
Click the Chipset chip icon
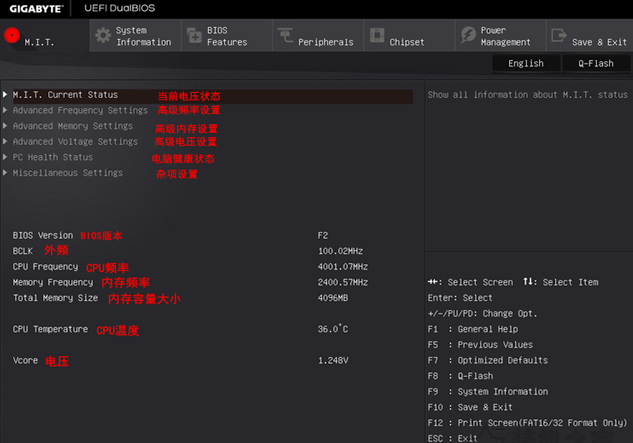377,35
